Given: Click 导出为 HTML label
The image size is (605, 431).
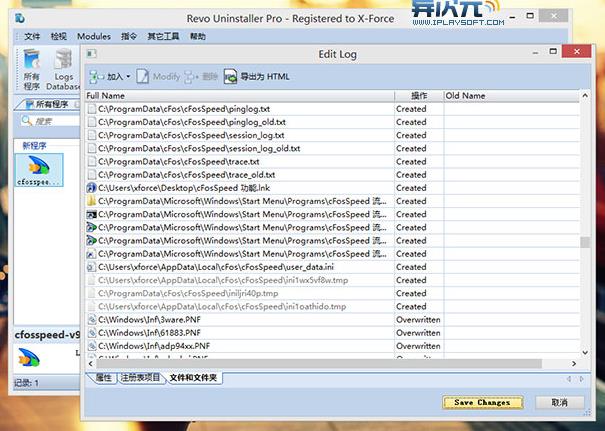Looking at the screenshot, I should point(265,77).
